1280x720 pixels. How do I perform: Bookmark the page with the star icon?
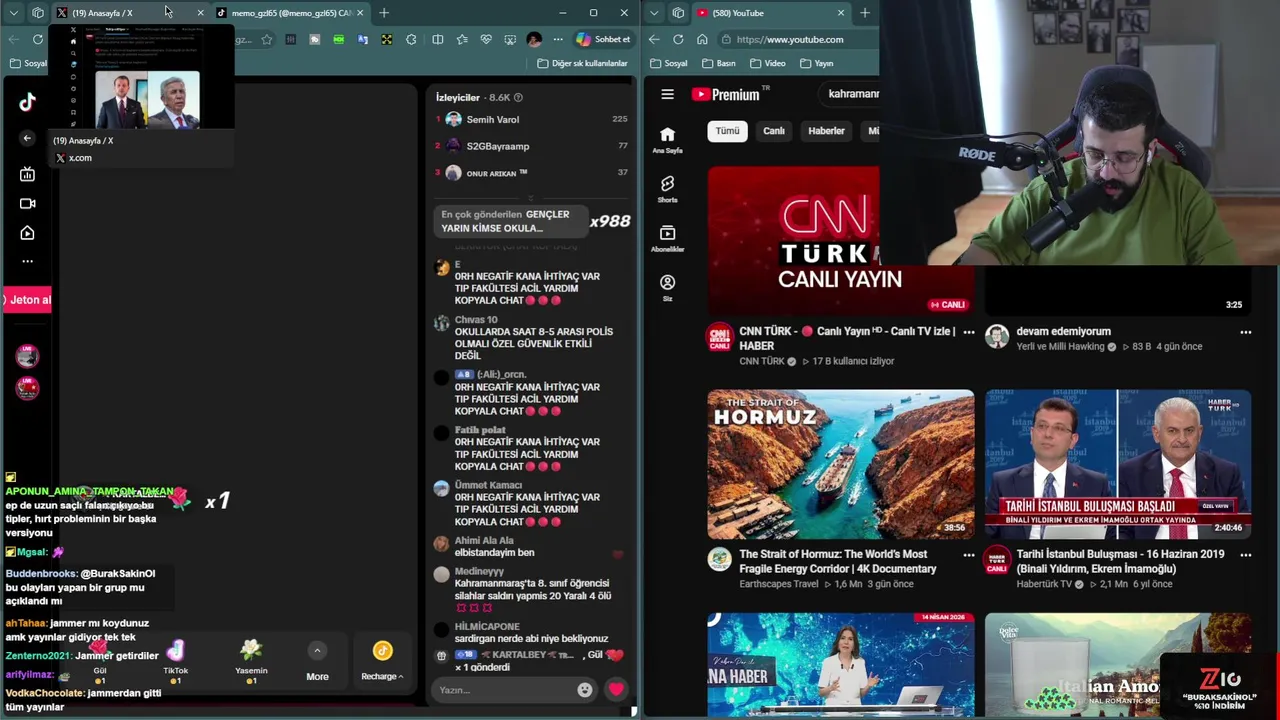coord(267,39)
